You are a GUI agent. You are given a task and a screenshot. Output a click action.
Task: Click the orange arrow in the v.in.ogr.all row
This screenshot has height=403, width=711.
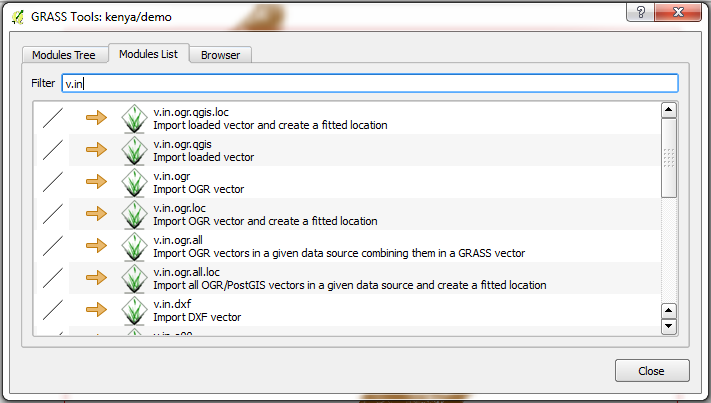click(x=96, y=246)
